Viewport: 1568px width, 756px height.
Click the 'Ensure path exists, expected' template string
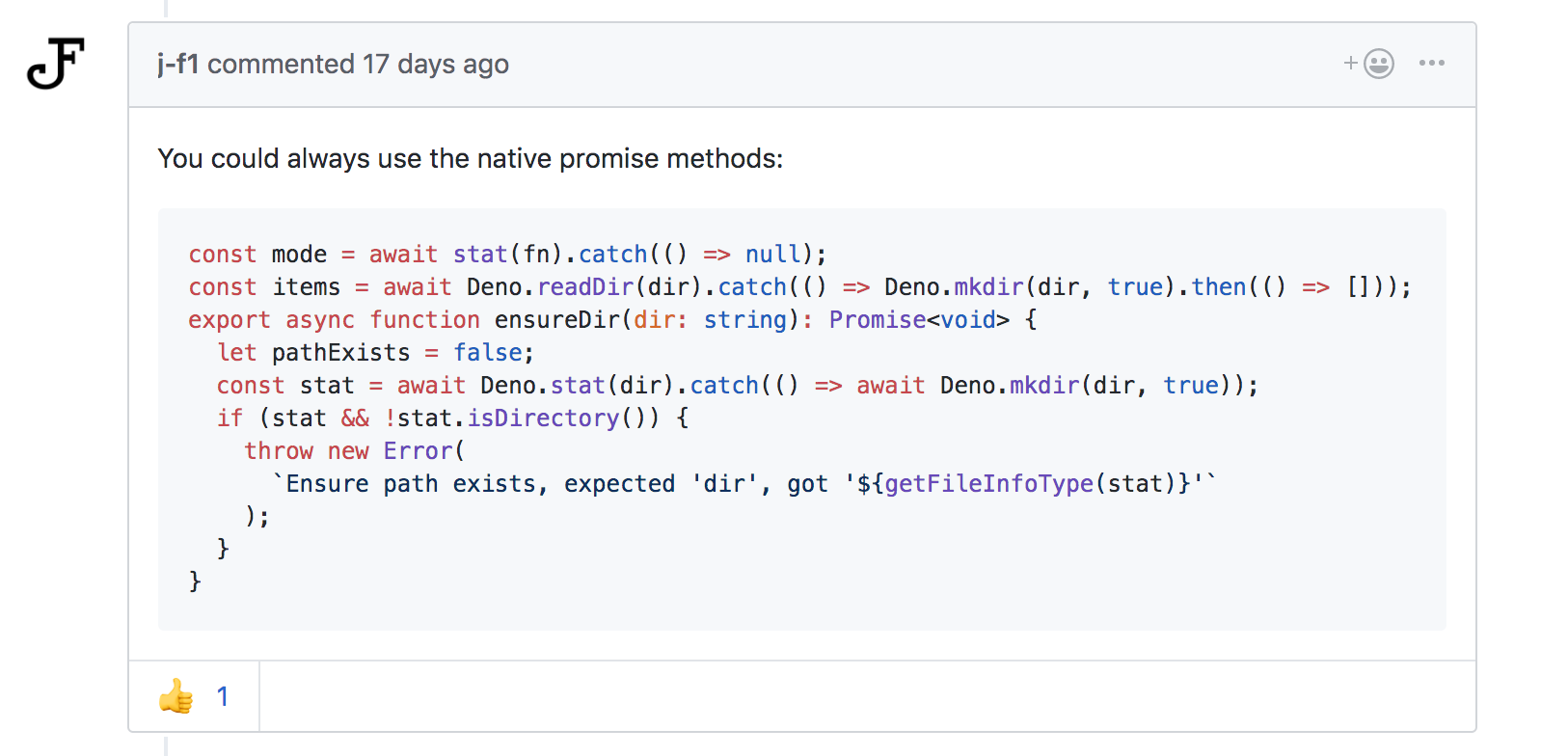tap(744, 484)
